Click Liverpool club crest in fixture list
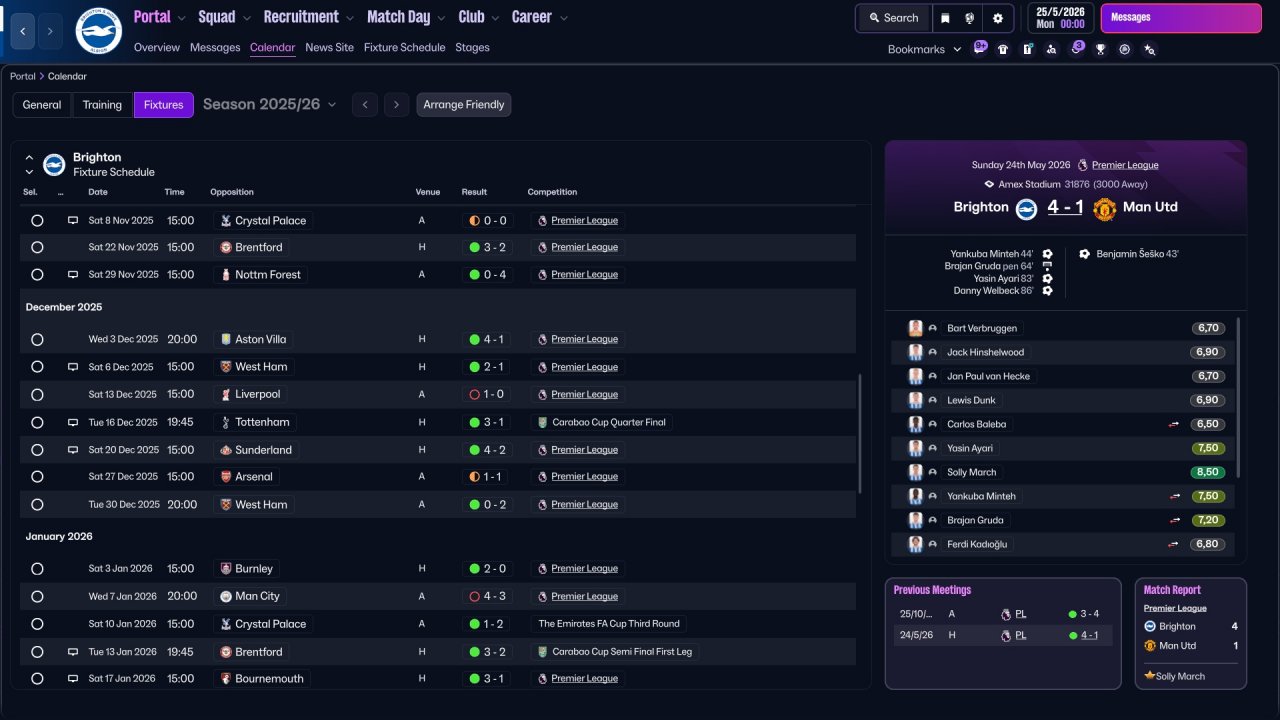 click(226, 394)
